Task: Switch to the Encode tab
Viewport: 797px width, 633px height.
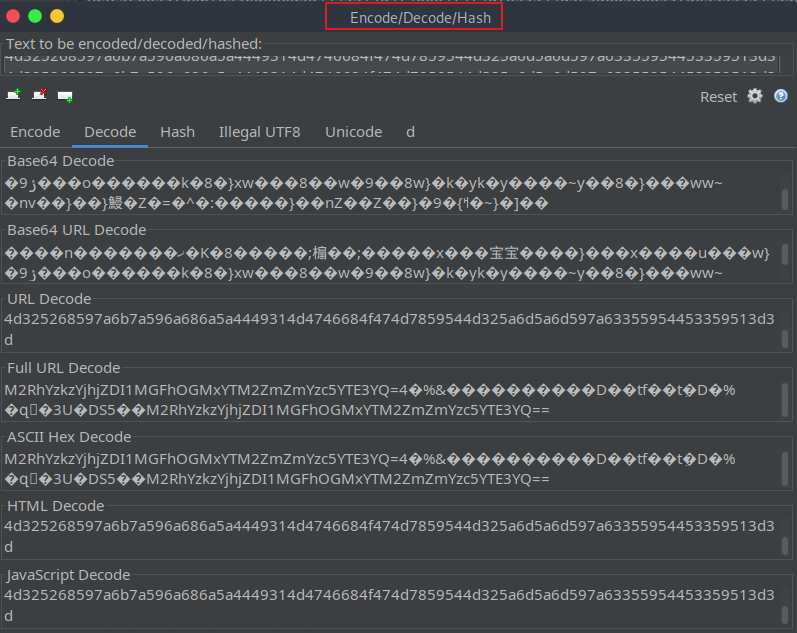Action: click(x=35, y=132)
